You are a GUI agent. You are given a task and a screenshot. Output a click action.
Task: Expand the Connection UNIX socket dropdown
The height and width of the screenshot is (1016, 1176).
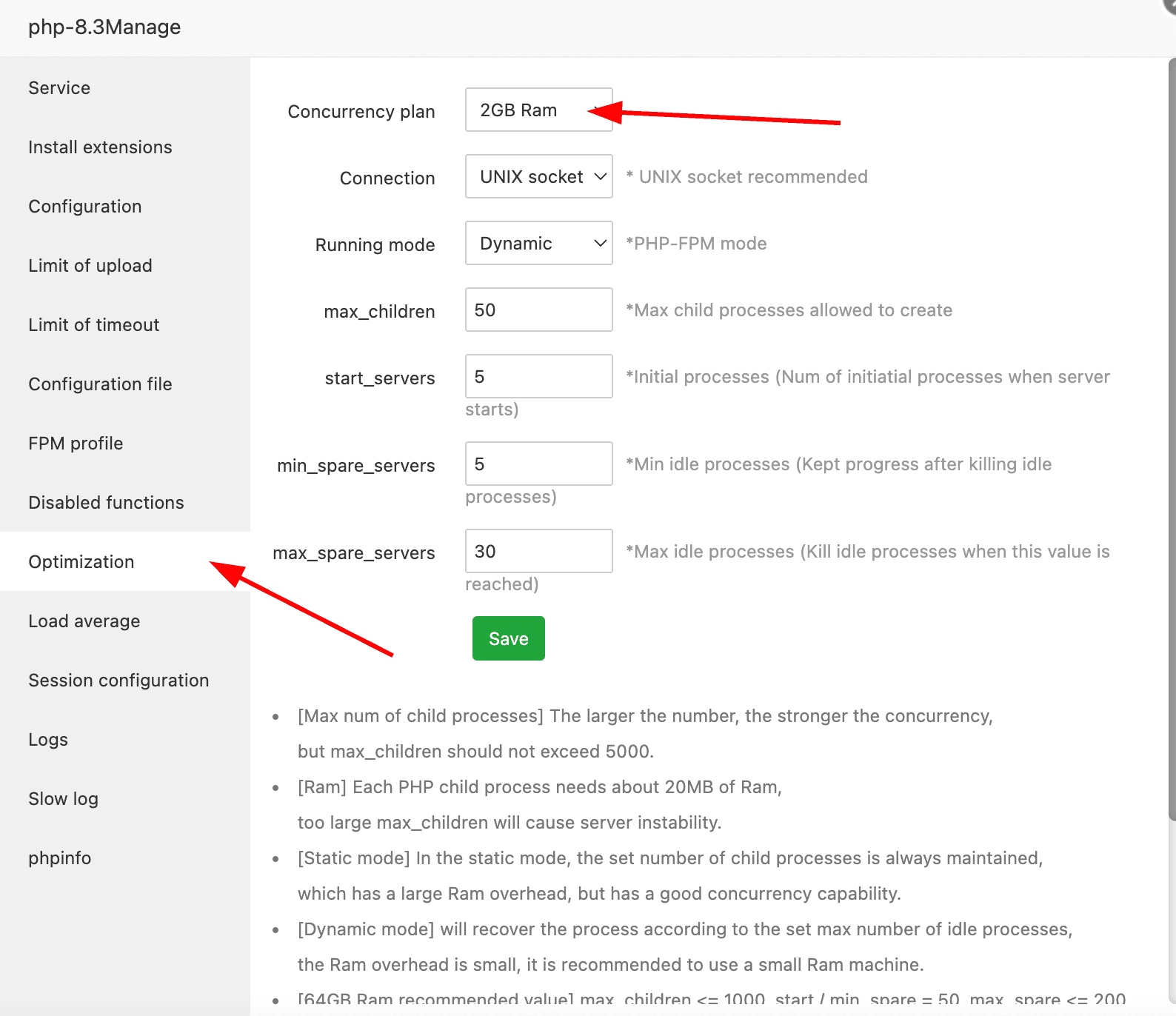tap(538, 177)
